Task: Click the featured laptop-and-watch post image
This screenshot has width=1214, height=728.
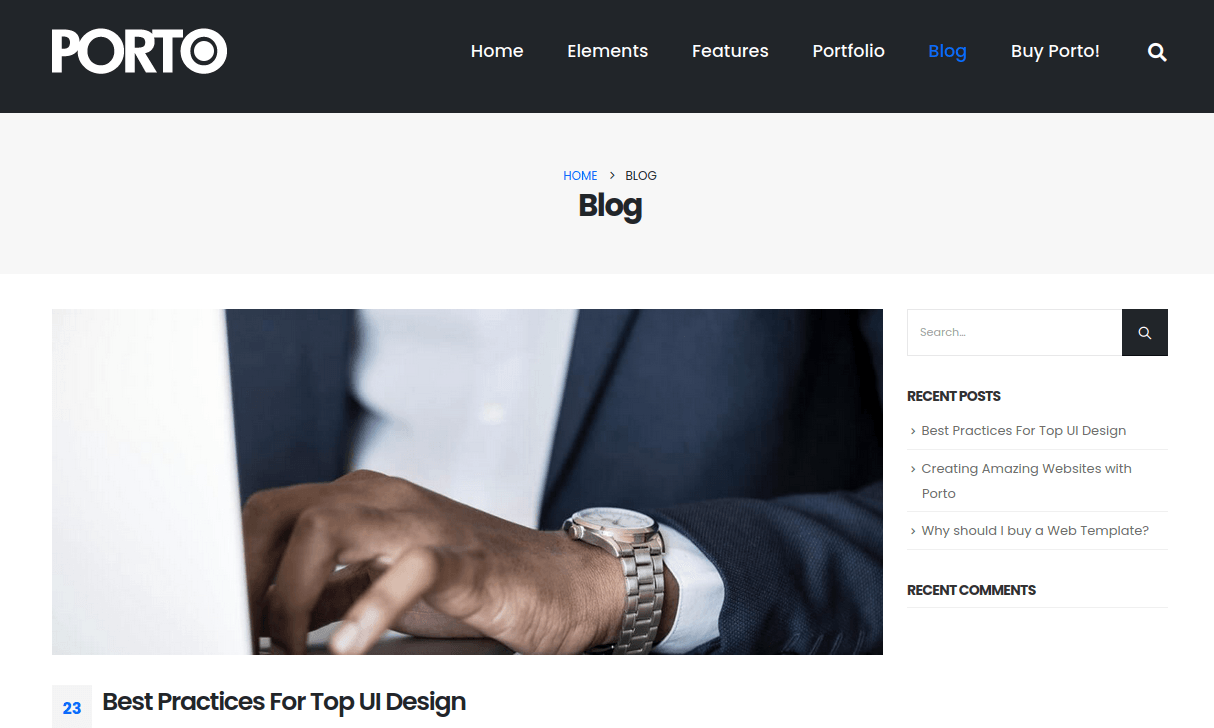Action: pyautogui.click(x=467, y=482)
